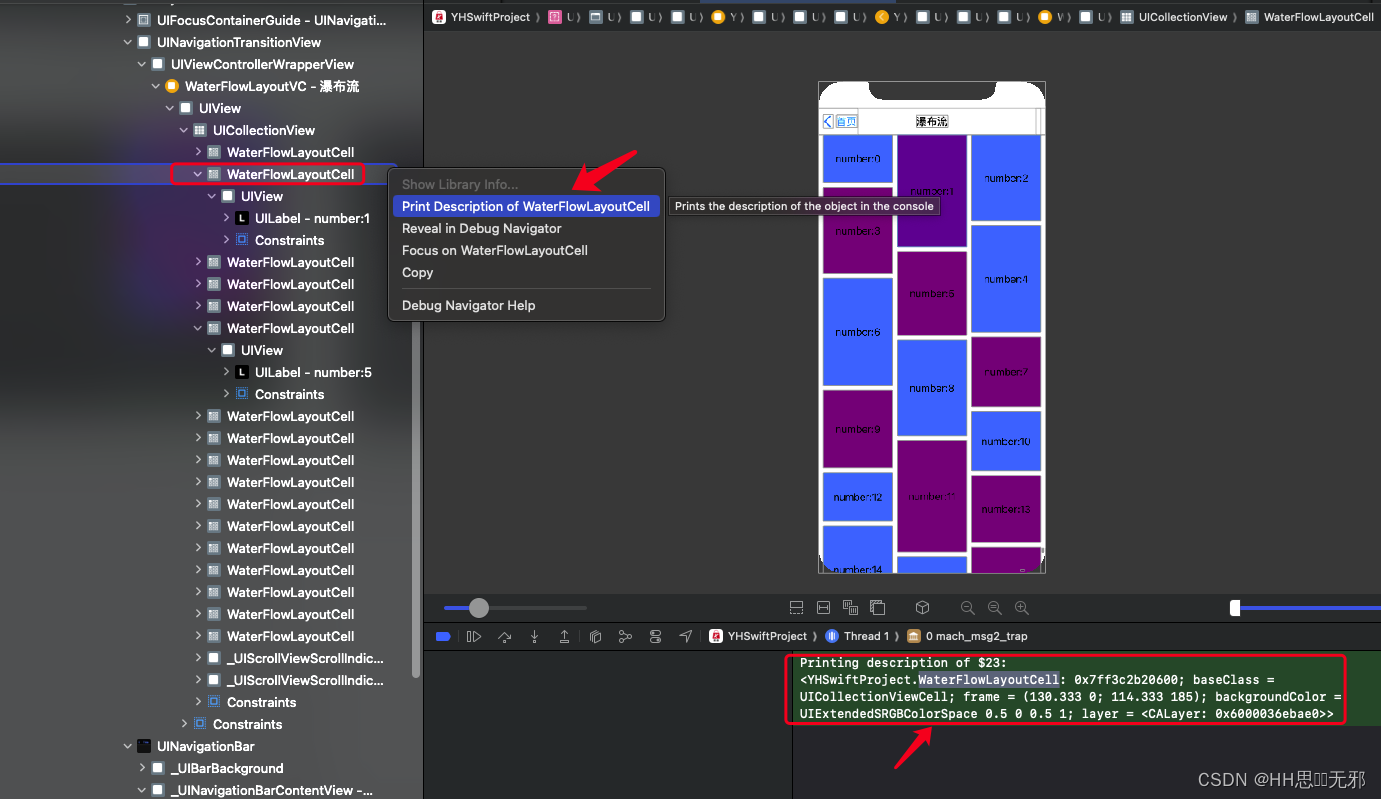
Task: Click the Step Out icon
Action: click(564, 636)
